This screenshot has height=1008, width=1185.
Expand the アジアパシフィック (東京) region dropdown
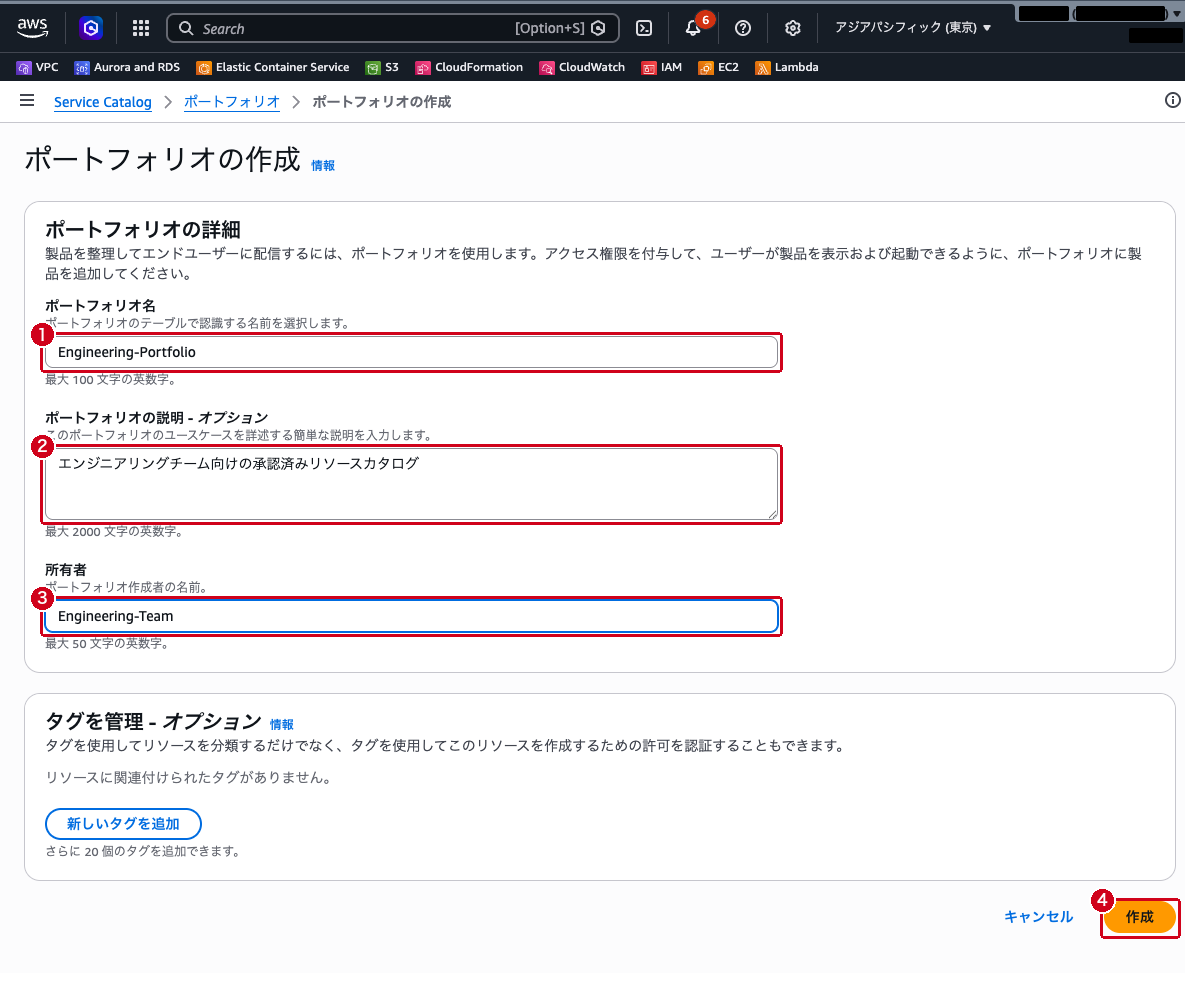point(912,28)
